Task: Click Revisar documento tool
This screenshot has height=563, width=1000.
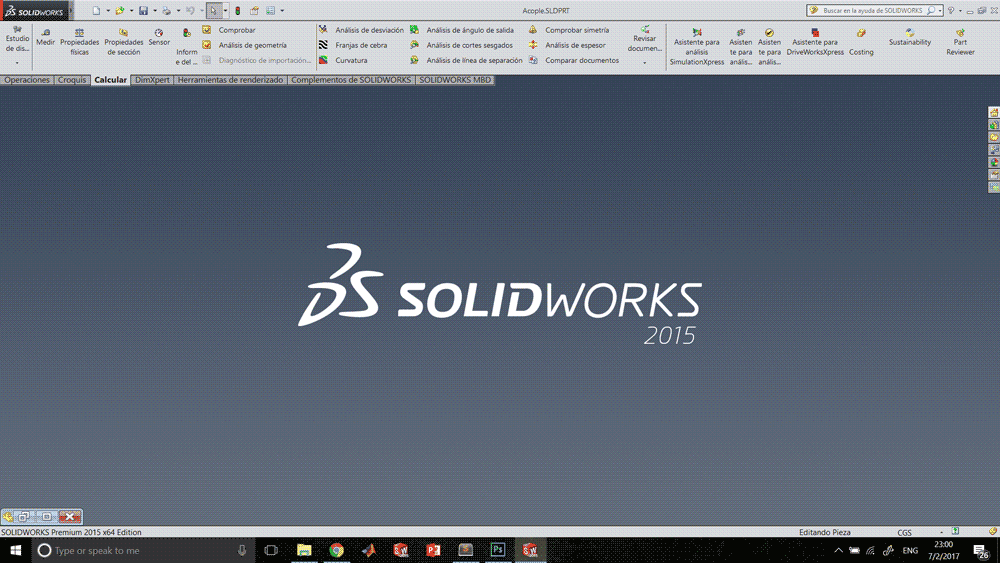Action: click(645, 39)
